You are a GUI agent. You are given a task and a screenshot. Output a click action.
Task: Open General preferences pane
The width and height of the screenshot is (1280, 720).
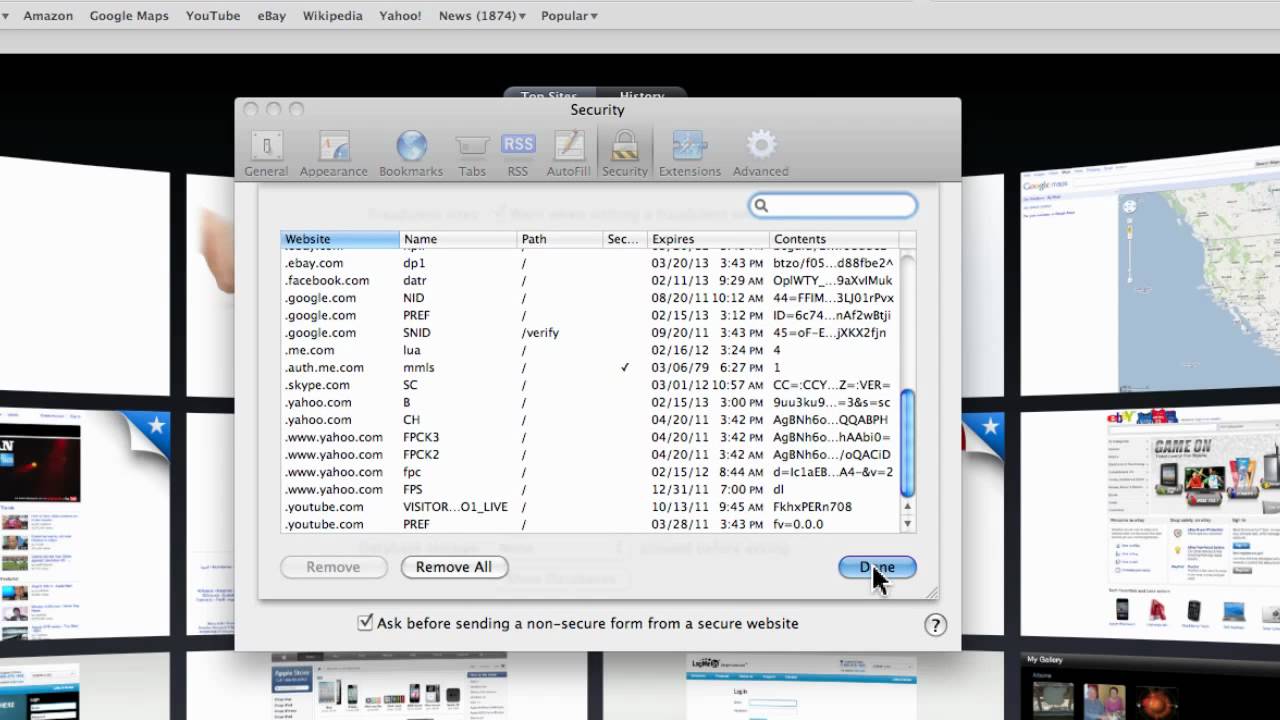tap(266, 154)
